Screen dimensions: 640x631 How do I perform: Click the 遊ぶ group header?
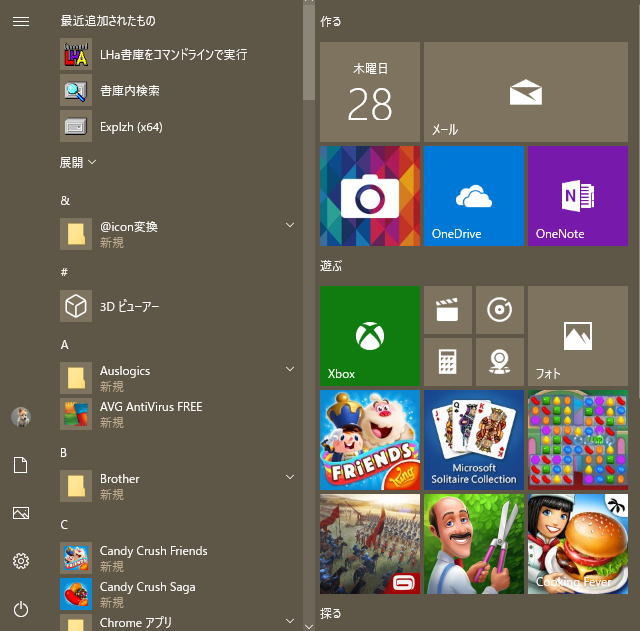331,266
